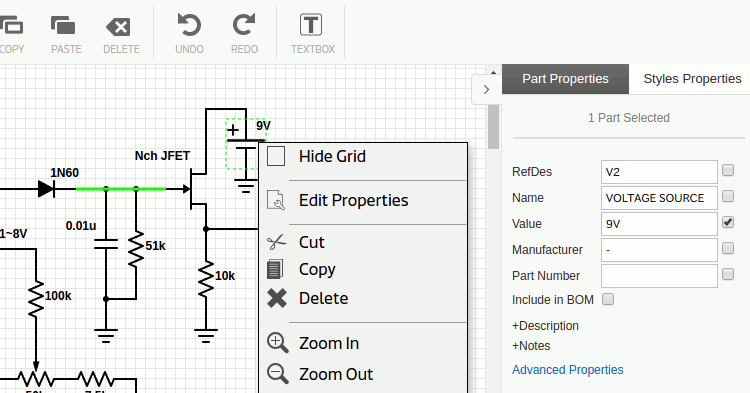This screenshot has width=750, height=393.
Task: Click the Value input field showing 9V
Action: [x=659, y=224]
